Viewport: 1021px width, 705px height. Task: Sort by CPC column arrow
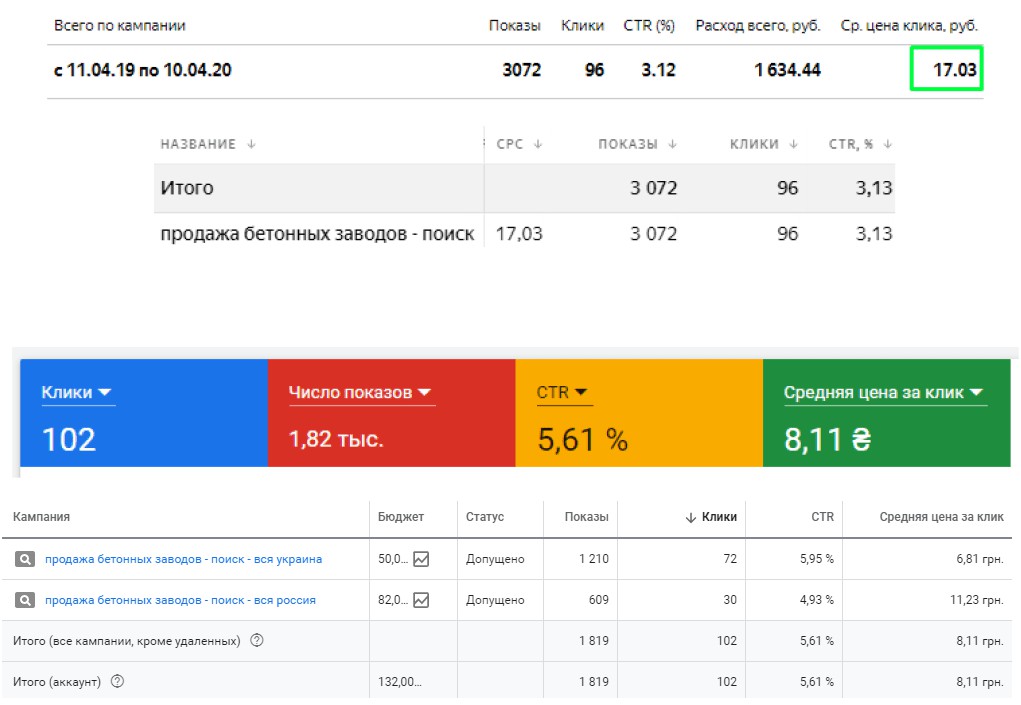coord(538,144)
